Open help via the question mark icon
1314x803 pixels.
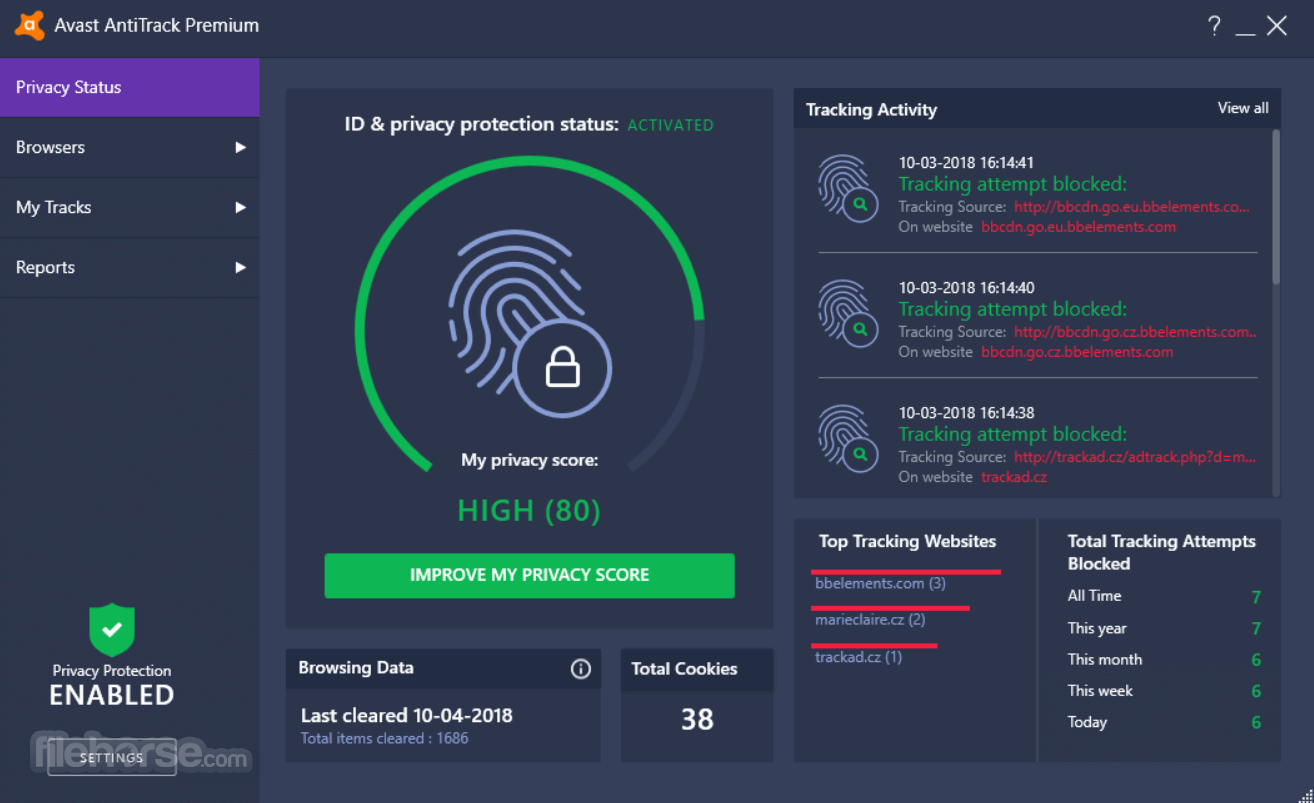[1213, 26]
